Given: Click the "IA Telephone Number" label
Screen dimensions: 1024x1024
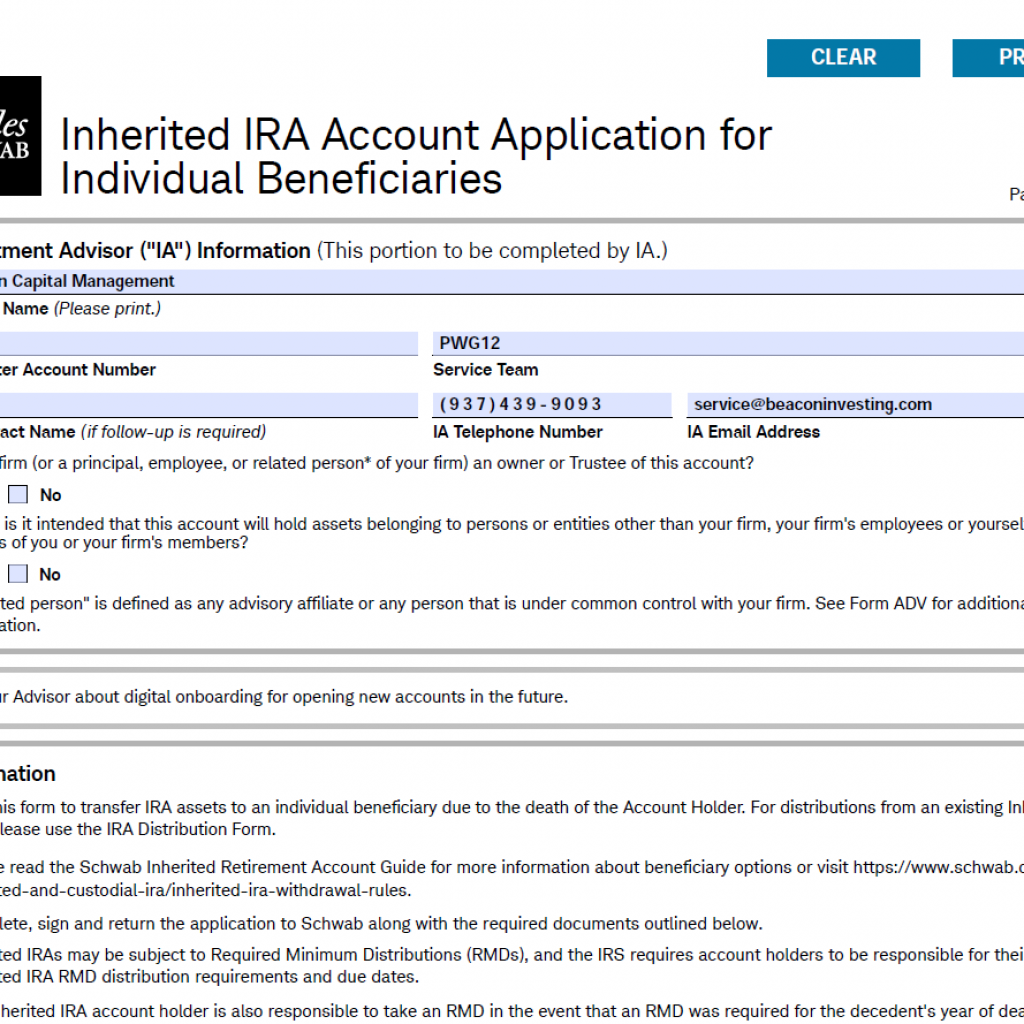Looking at the screenshot, I should [518, 432].
